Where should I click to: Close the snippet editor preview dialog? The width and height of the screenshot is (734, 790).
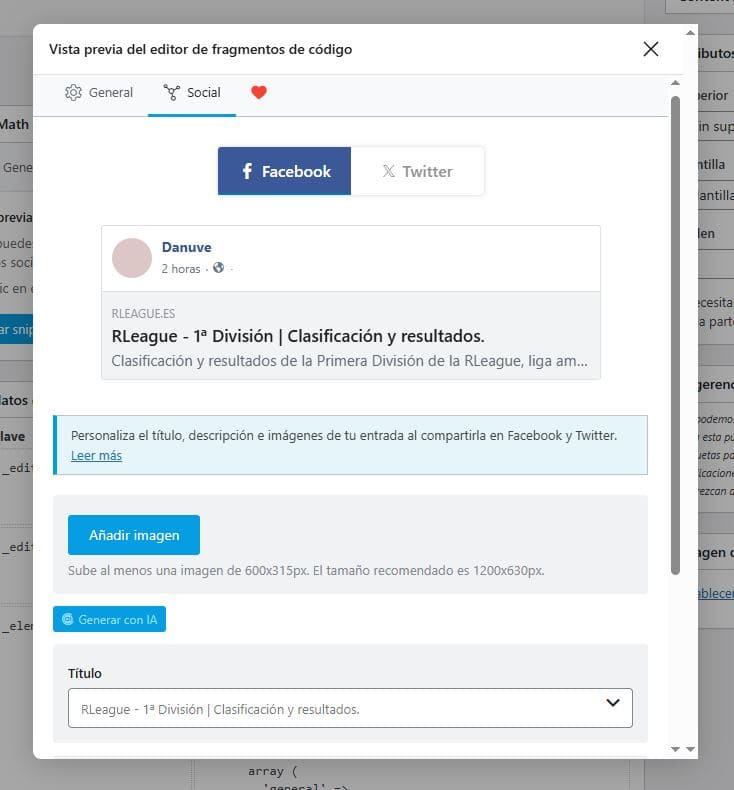(x=650, y=49)
